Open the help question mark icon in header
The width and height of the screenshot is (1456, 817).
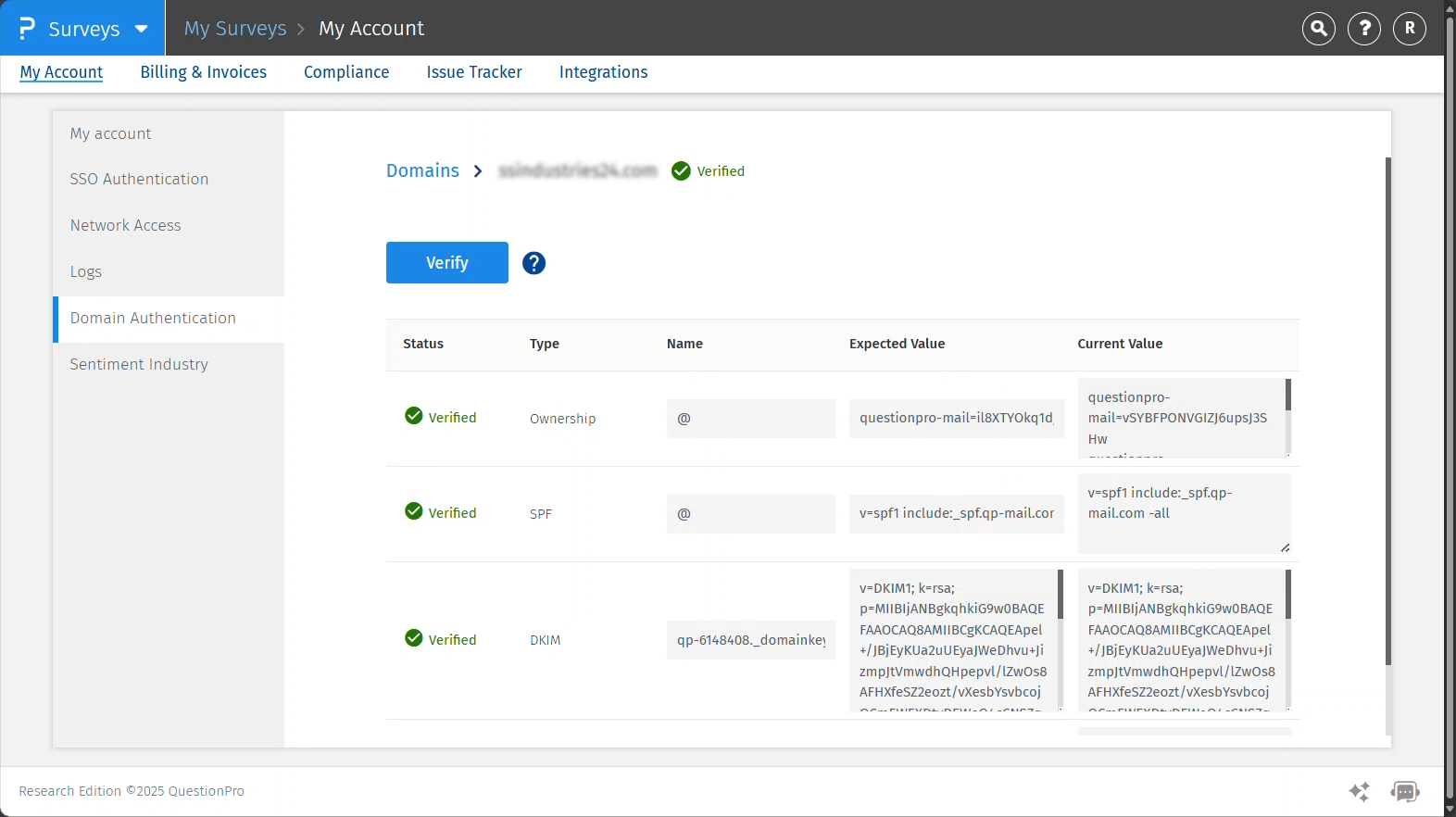pyautogui.click(x=1363, y=29)
